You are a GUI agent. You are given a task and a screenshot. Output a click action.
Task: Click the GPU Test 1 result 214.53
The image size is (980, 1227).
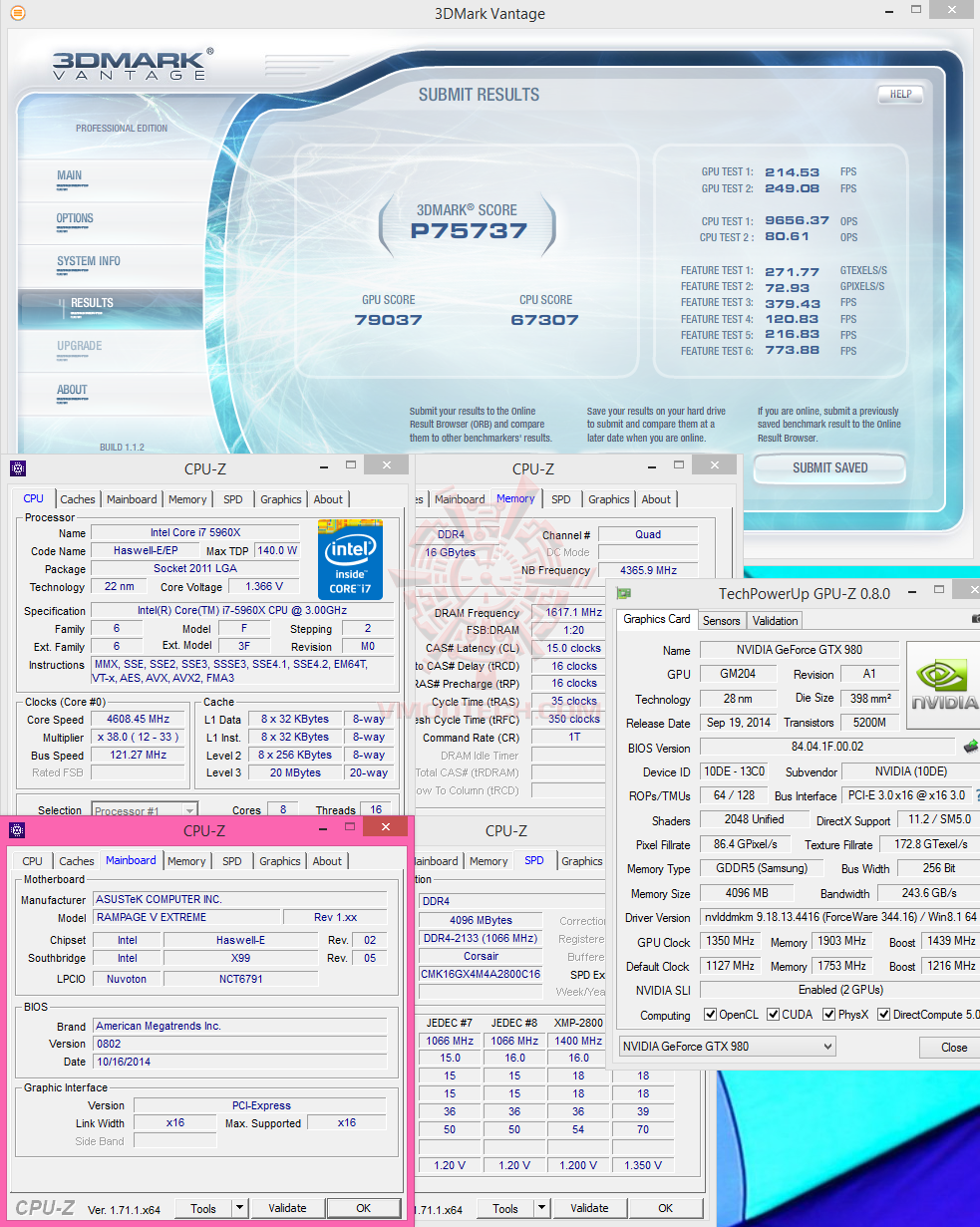pyautogui.click(x=793, y=172)
